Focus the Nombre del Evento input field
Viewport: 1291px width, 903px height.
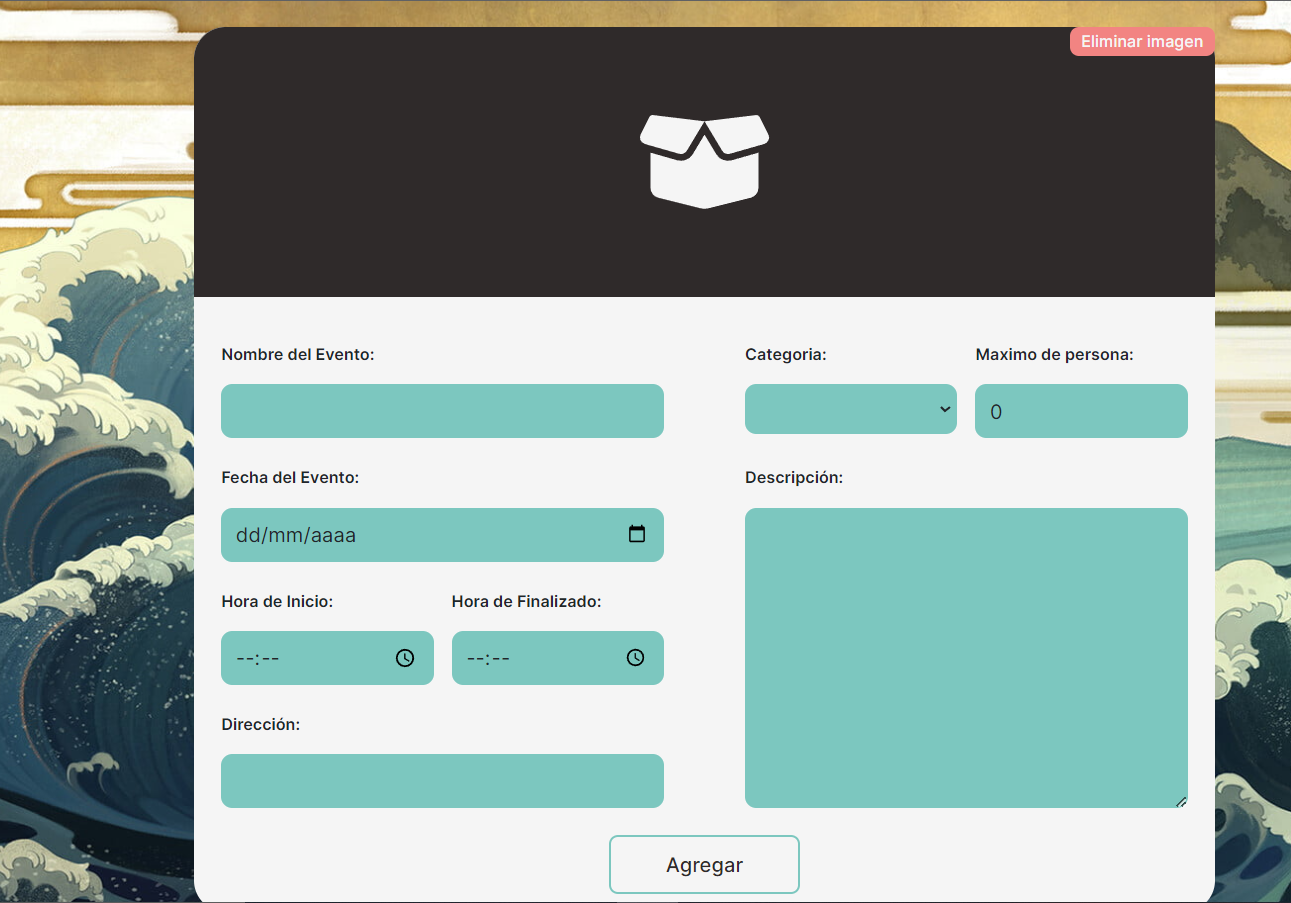442,411
